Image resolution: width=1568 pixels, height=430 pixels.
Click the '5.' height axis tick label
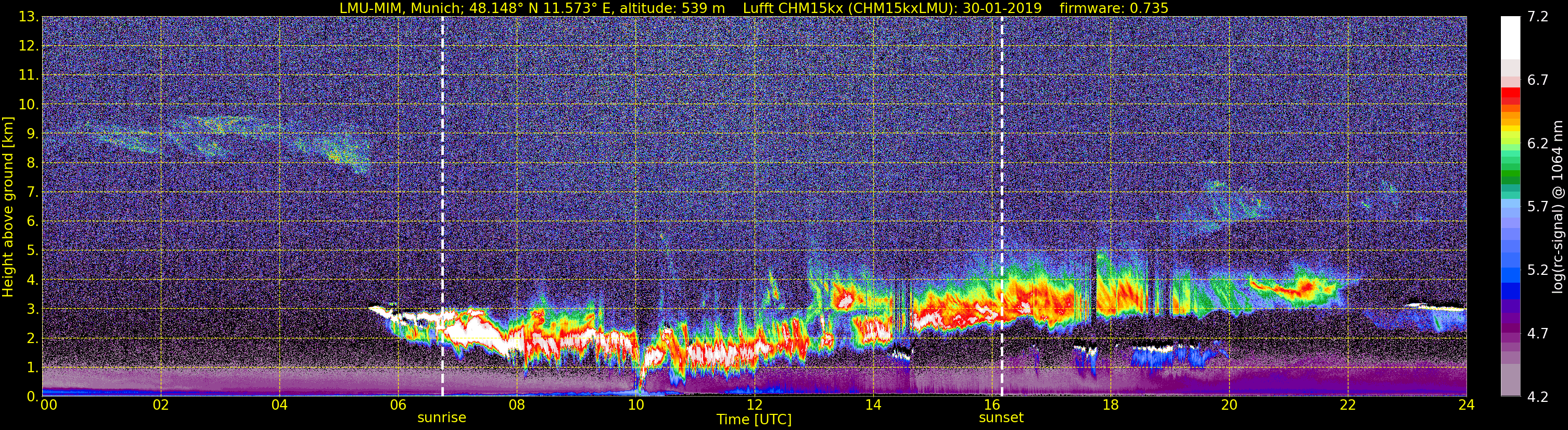click(32, 251)
